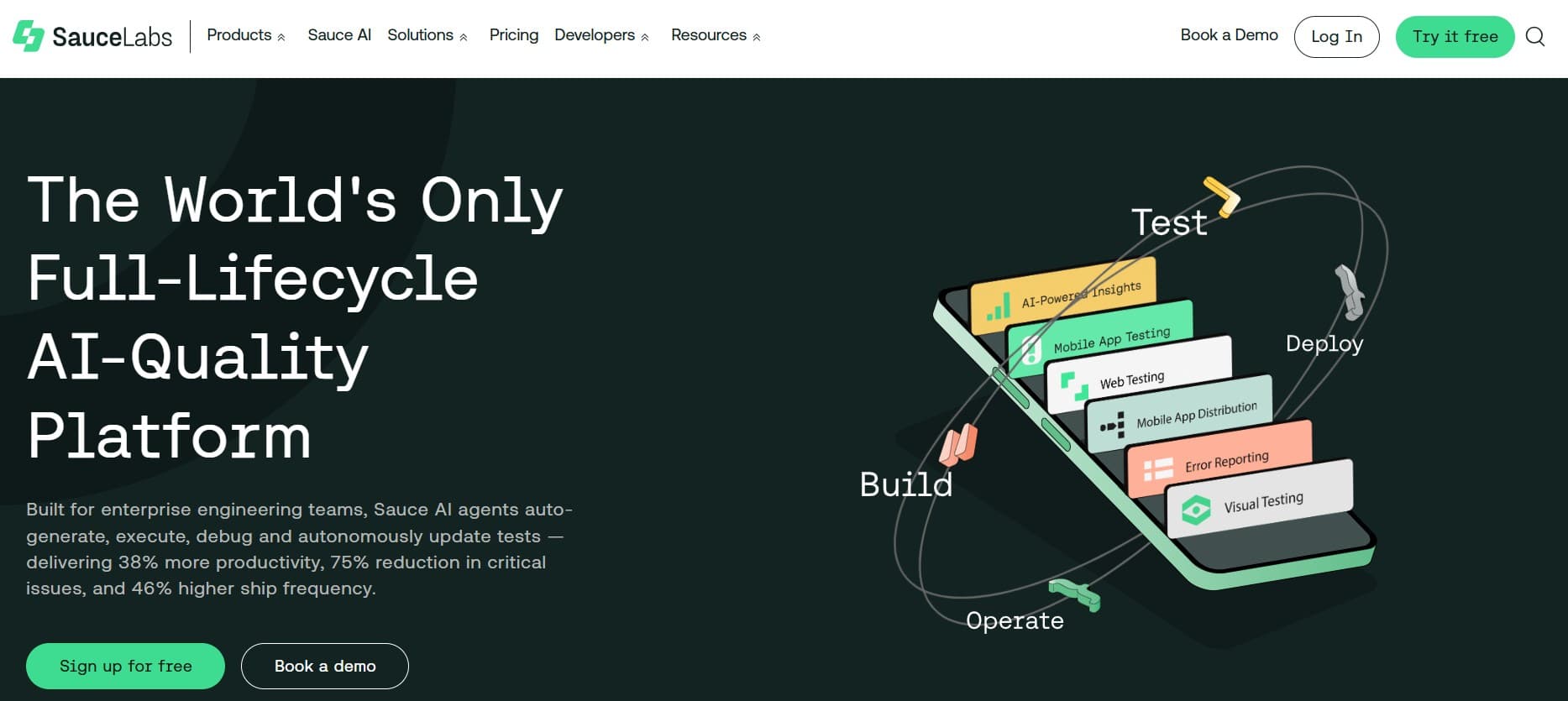This screenshot has width=1568, height=701.
Task: Click the Platform headline word
Action: click(x=170, y=436)
